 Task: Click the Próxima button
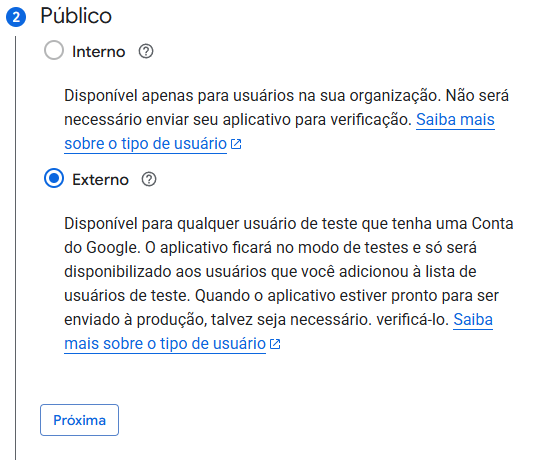(x=79, y=420)
